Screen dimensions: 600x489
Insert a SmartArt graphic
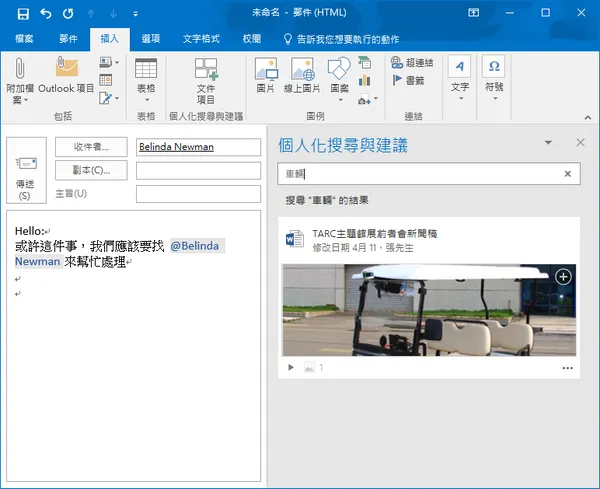pos(365,62)
